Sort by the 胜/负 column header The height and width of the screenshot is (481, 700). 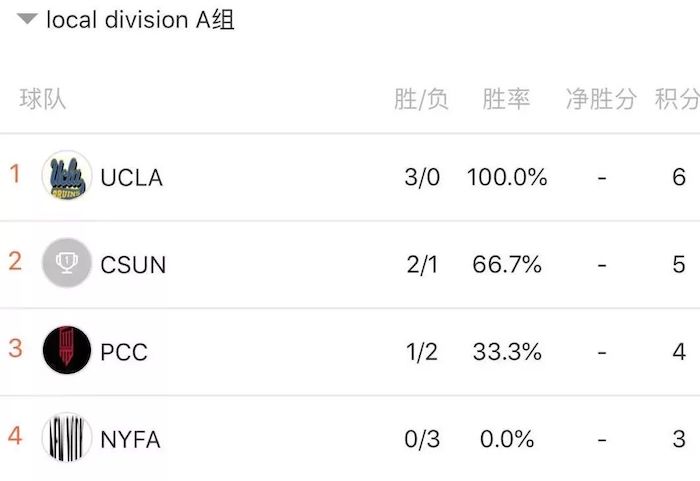coord(421,99)
